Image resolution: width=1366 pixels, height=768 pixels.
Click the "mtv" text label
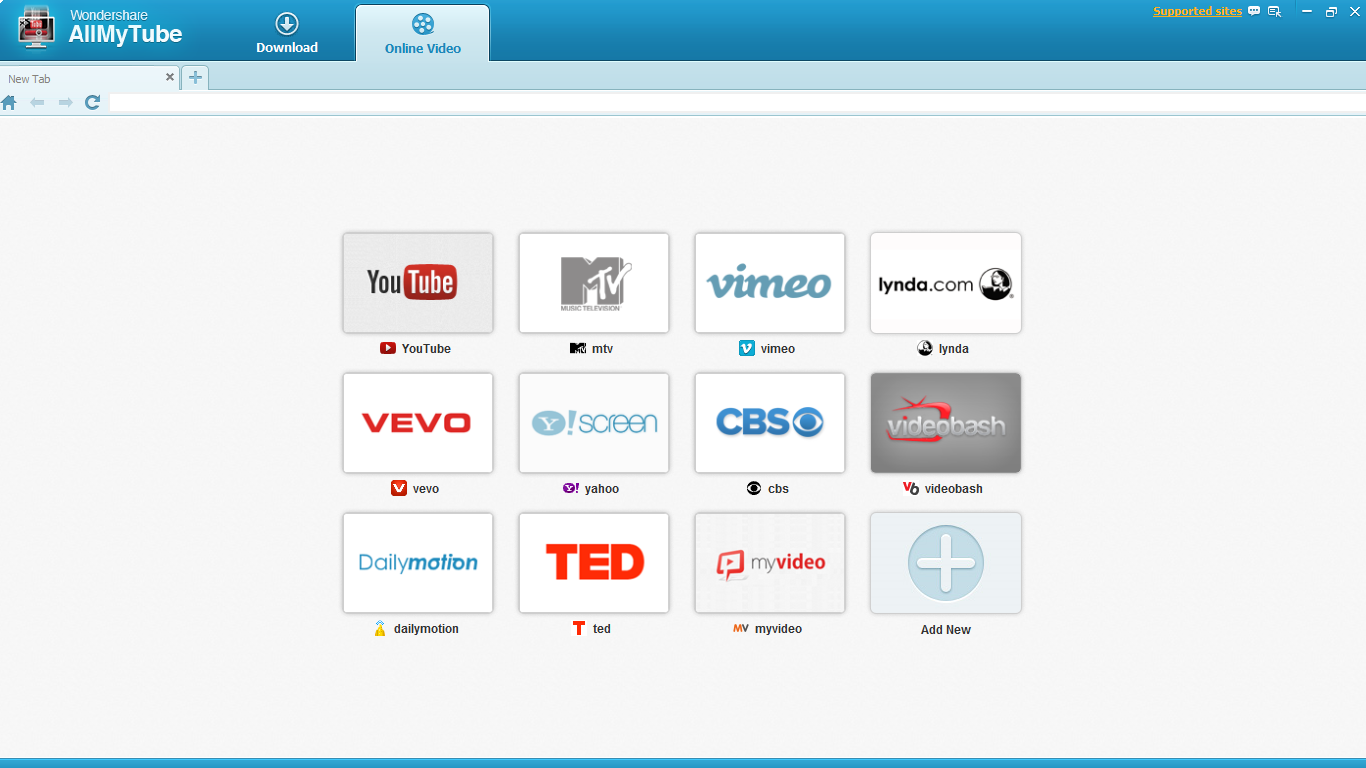click(x=602, y=349)
